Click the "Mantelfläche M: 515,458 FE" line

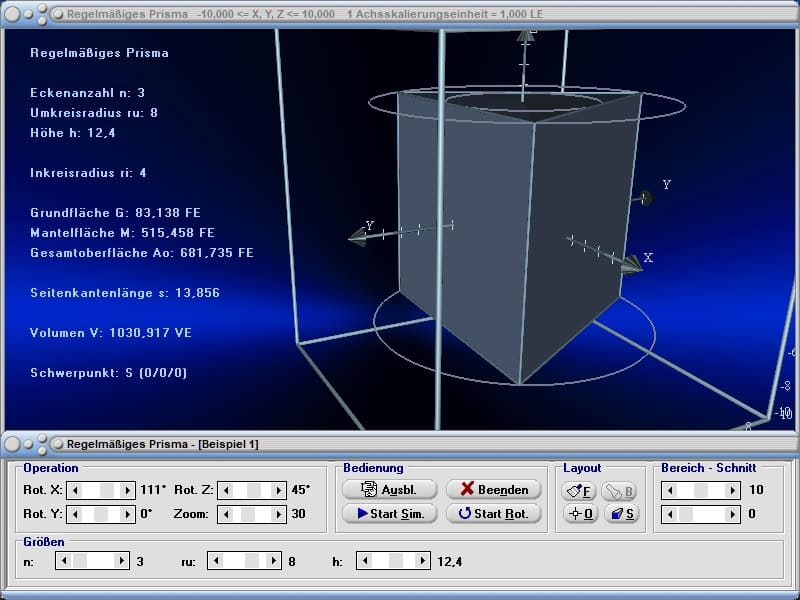tap(122, 233)
